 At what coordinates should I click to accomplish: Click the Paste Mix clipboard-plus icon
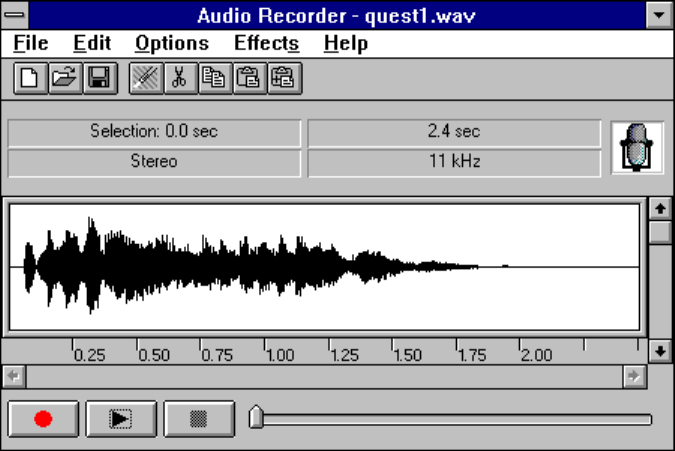(285, 78)
